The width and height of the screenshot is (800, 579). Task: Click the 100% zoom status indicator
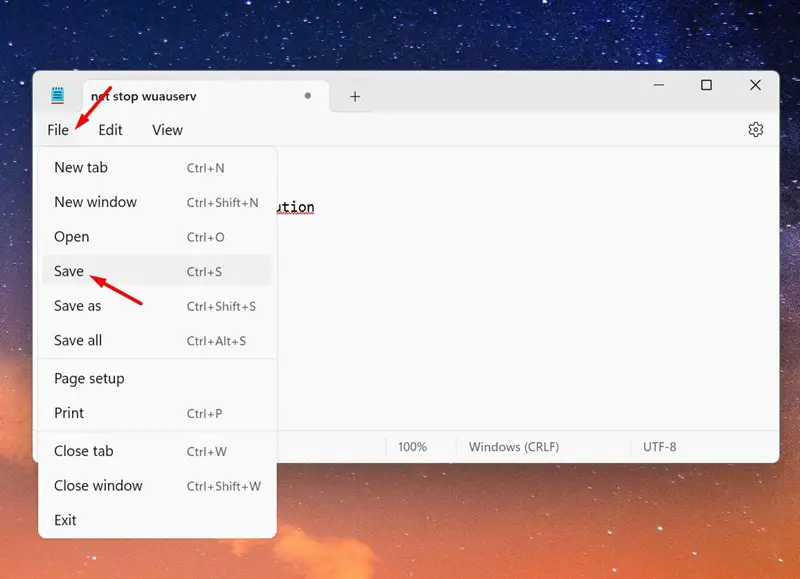pos(412,447)
